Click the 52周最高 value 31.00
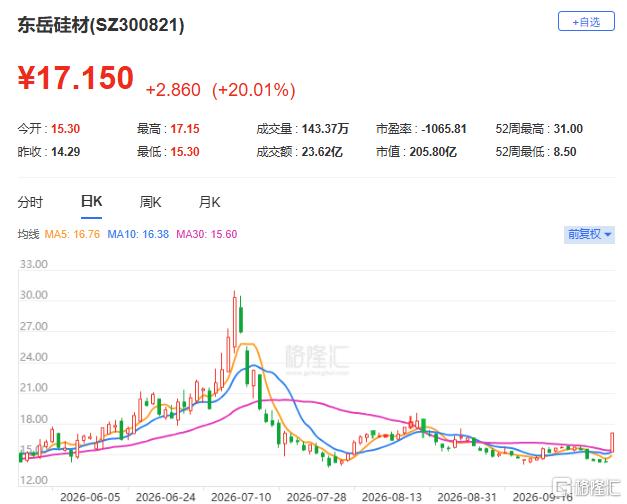Viewport: 627px width, 504px height. point(568,129)
